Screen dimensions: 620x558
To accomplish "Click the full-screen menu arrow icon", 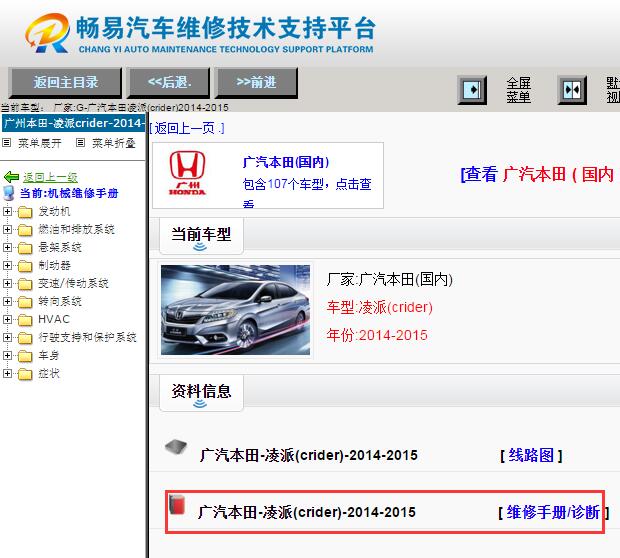I will 472,90.
